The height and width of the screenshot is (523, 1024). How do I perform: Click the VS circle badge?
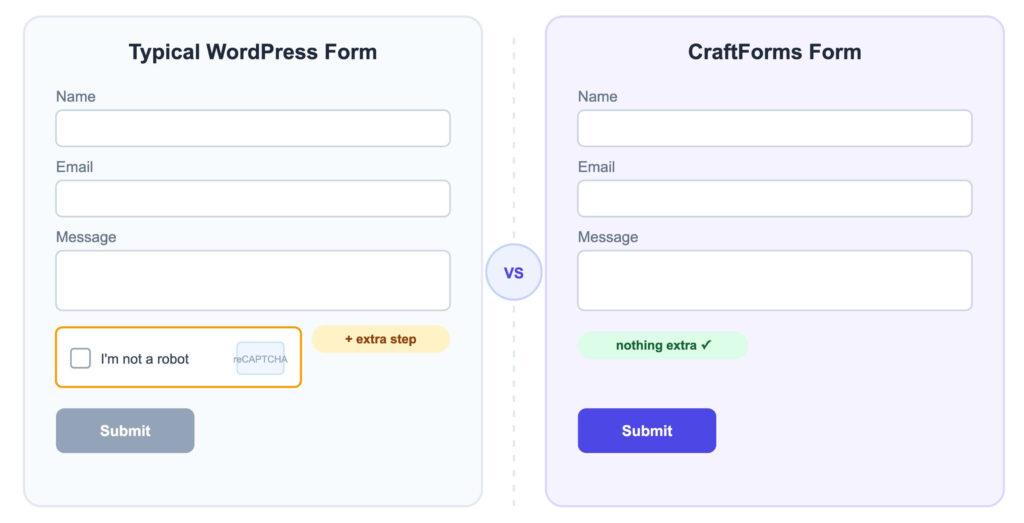pyautogui.click(x=514, y=272)
